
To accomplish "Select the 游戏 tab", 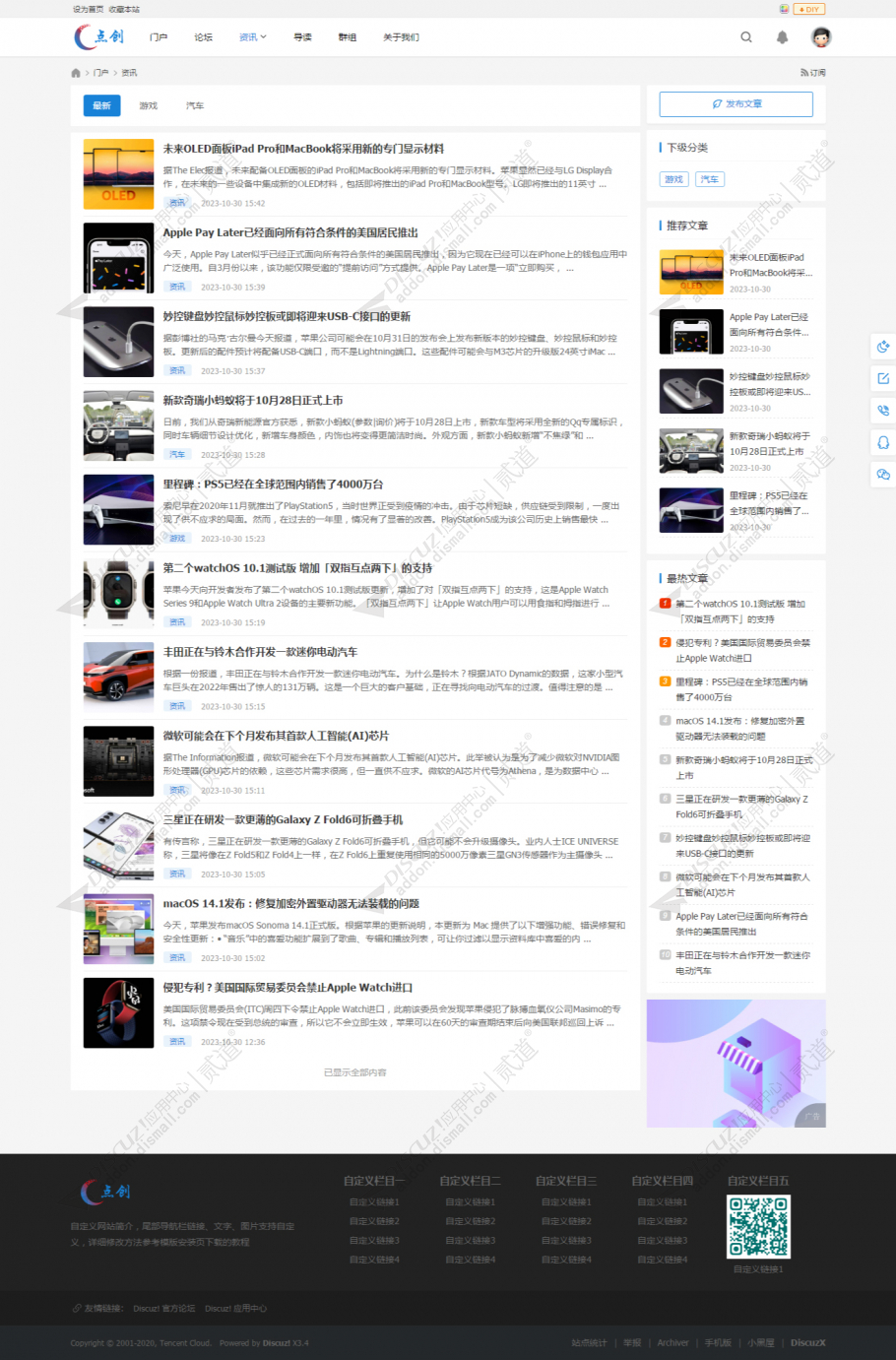I will pyautogui.click(x=149, y=105).
